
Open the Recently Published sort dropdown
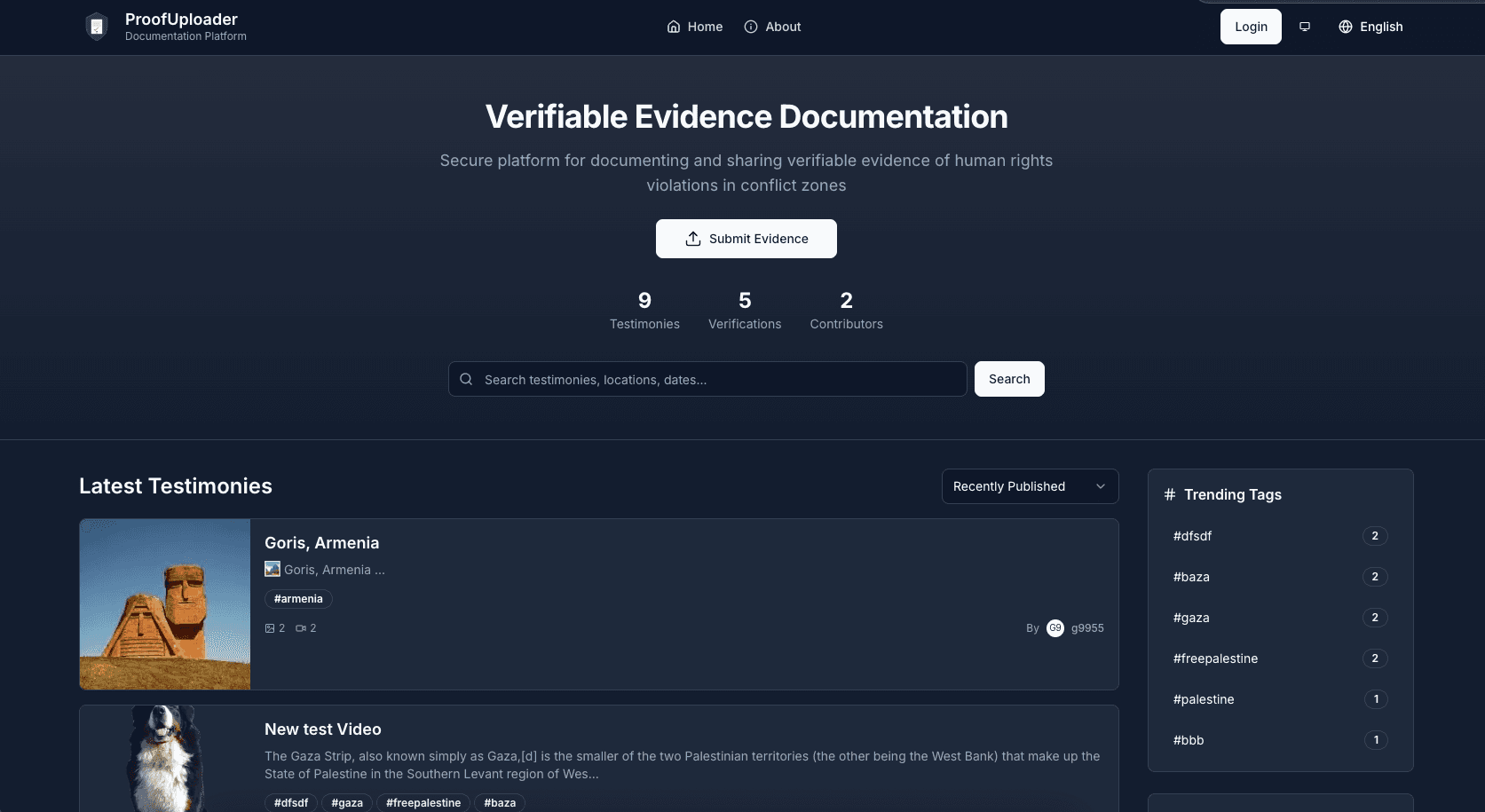pos(1029,486)
